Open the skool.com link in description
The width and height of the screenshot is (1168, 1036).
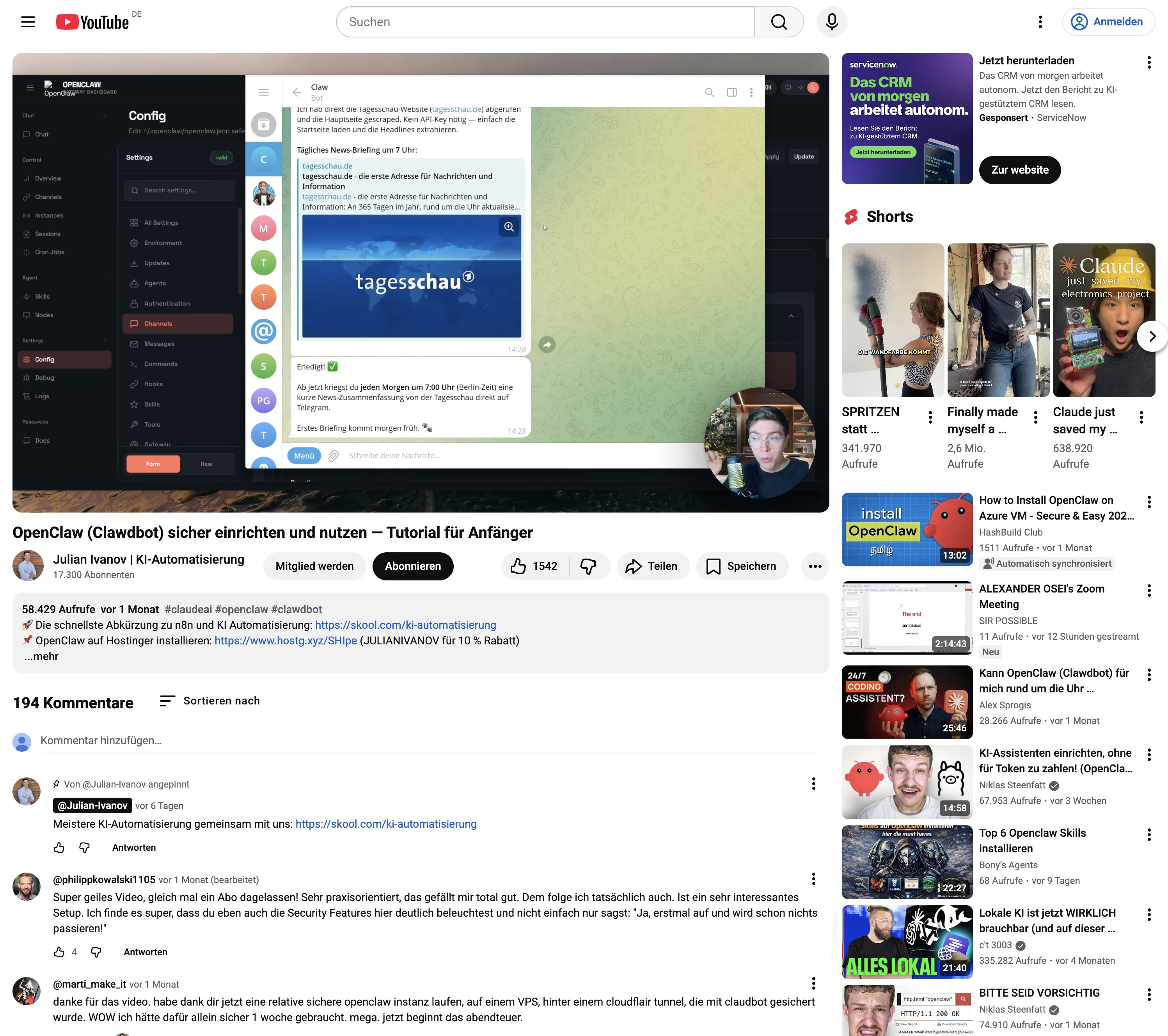point(405,624)
